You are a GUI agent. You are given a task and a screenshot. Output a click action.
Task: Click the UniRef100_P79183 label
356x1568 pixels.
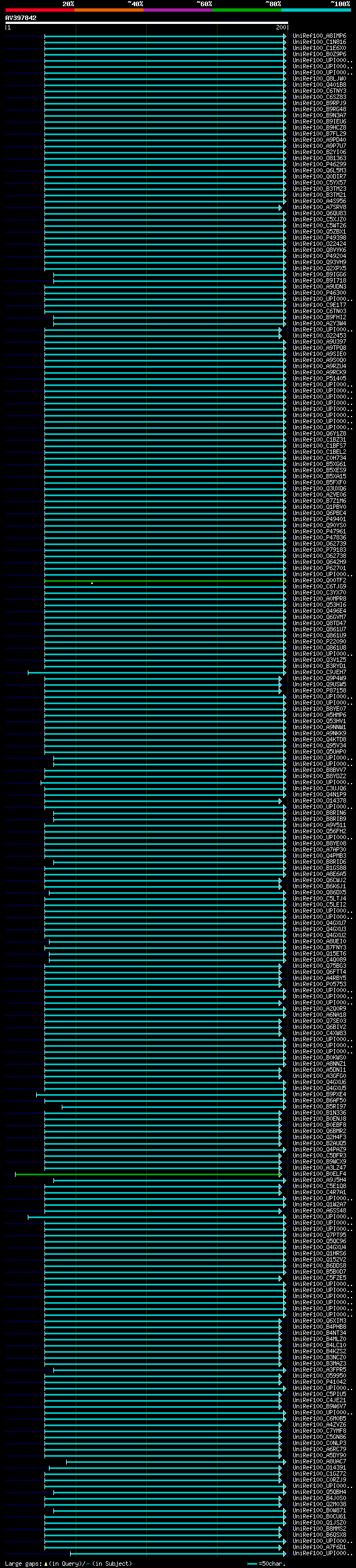tap(319, 550)
